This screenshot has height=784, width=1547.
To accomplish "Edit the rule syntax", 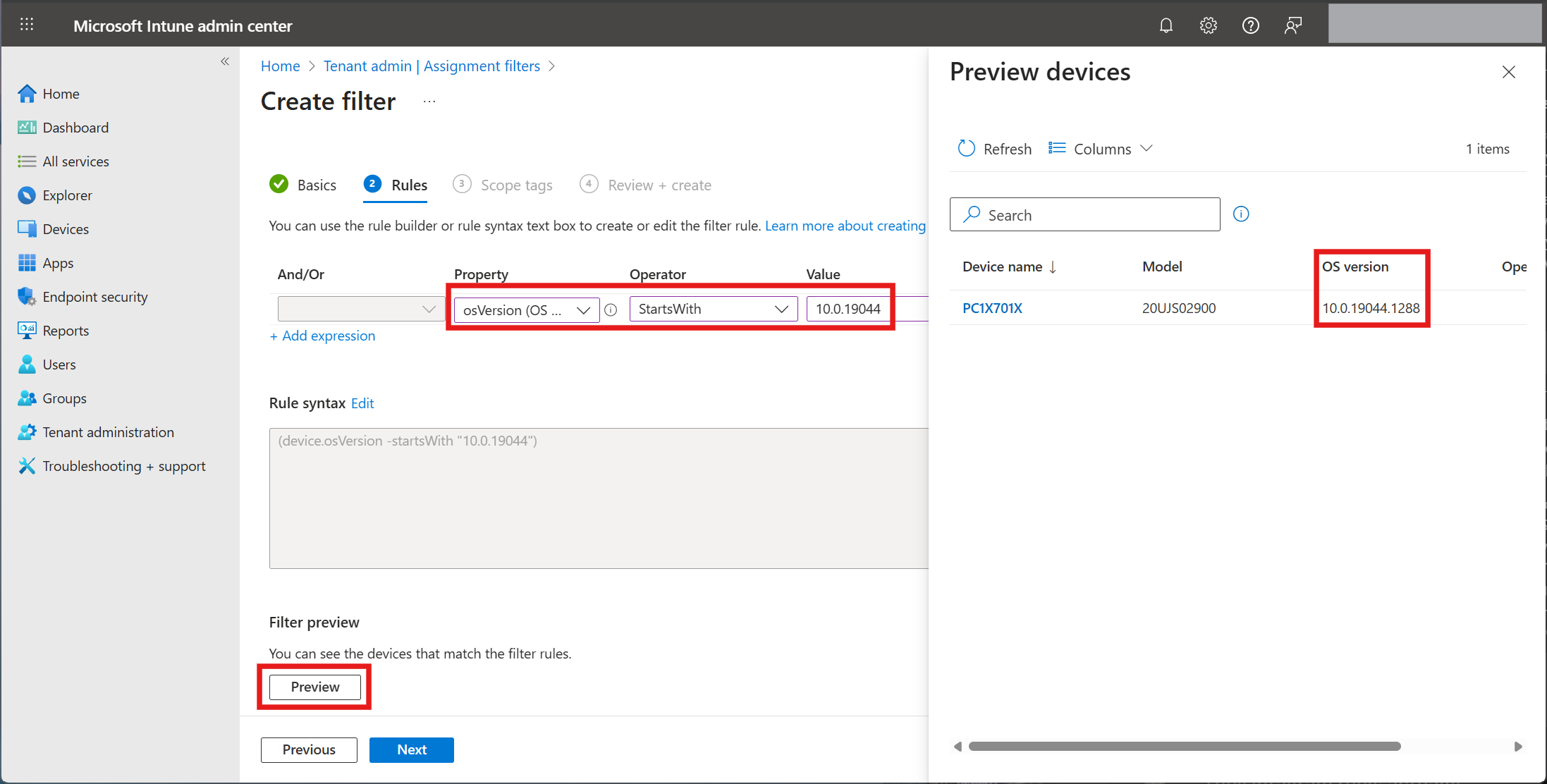I will pos(362,403).
